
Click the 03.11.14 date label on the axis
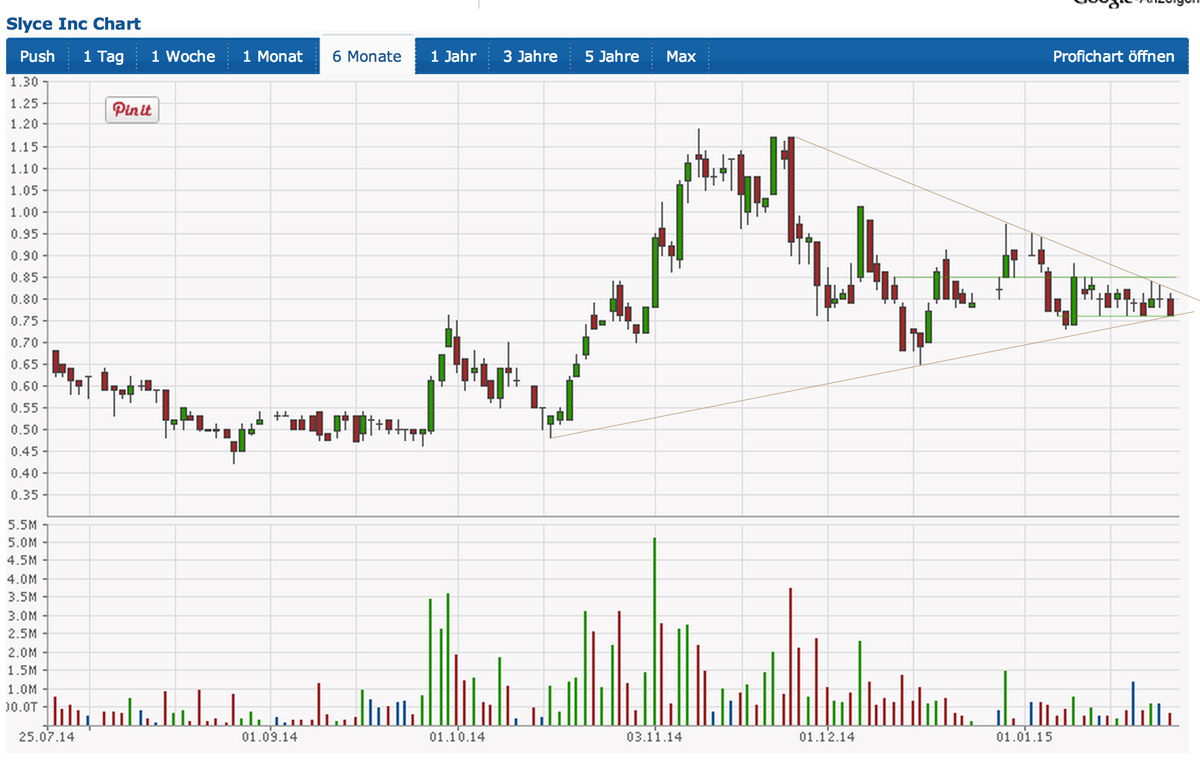(654, 738)
